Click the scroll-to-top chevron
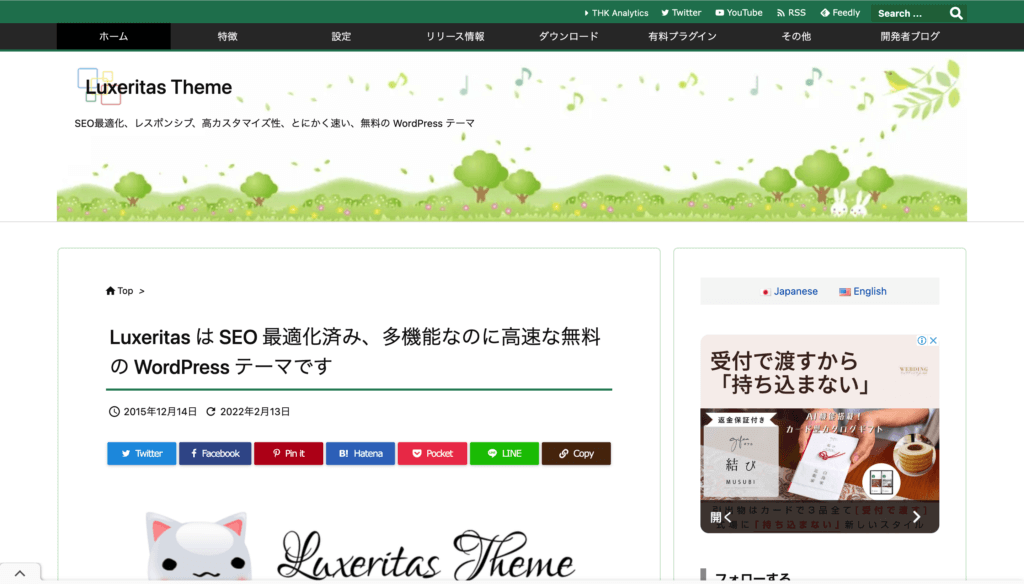Screen dimensions: 1024x584 [x=20, y=574]
